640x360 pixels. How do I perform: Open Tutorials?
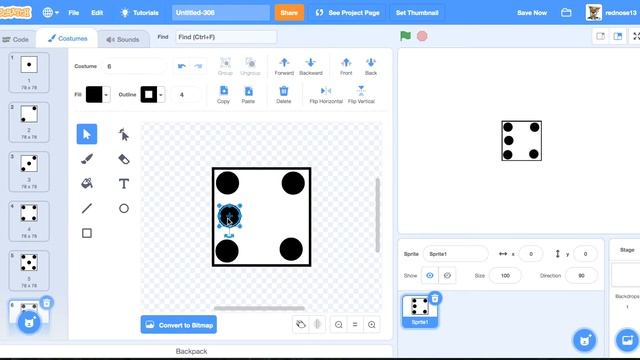[x=140, y=13]
